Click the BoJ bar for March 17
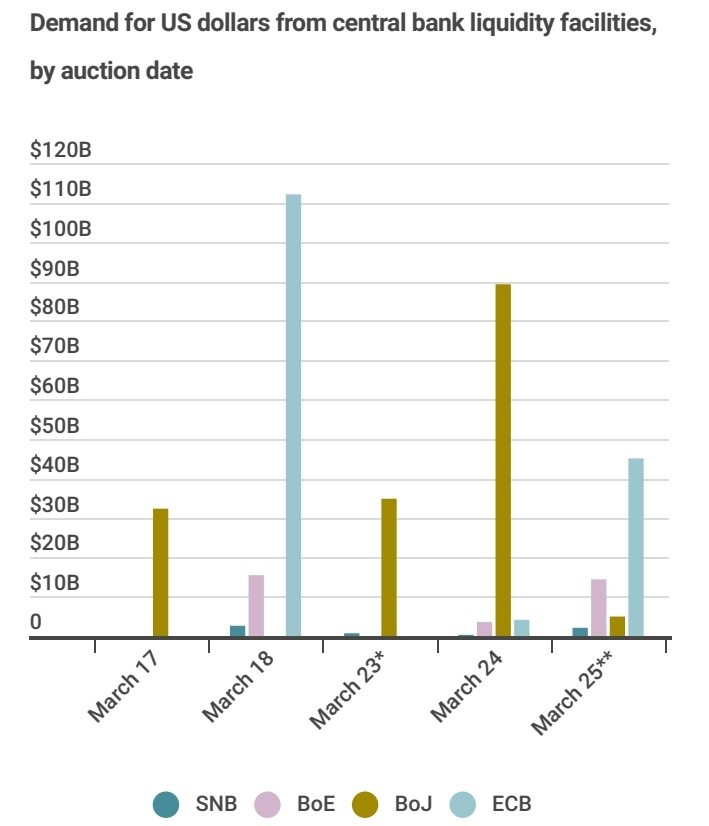Viewport: 709px width, 826px height. point(161,572)
